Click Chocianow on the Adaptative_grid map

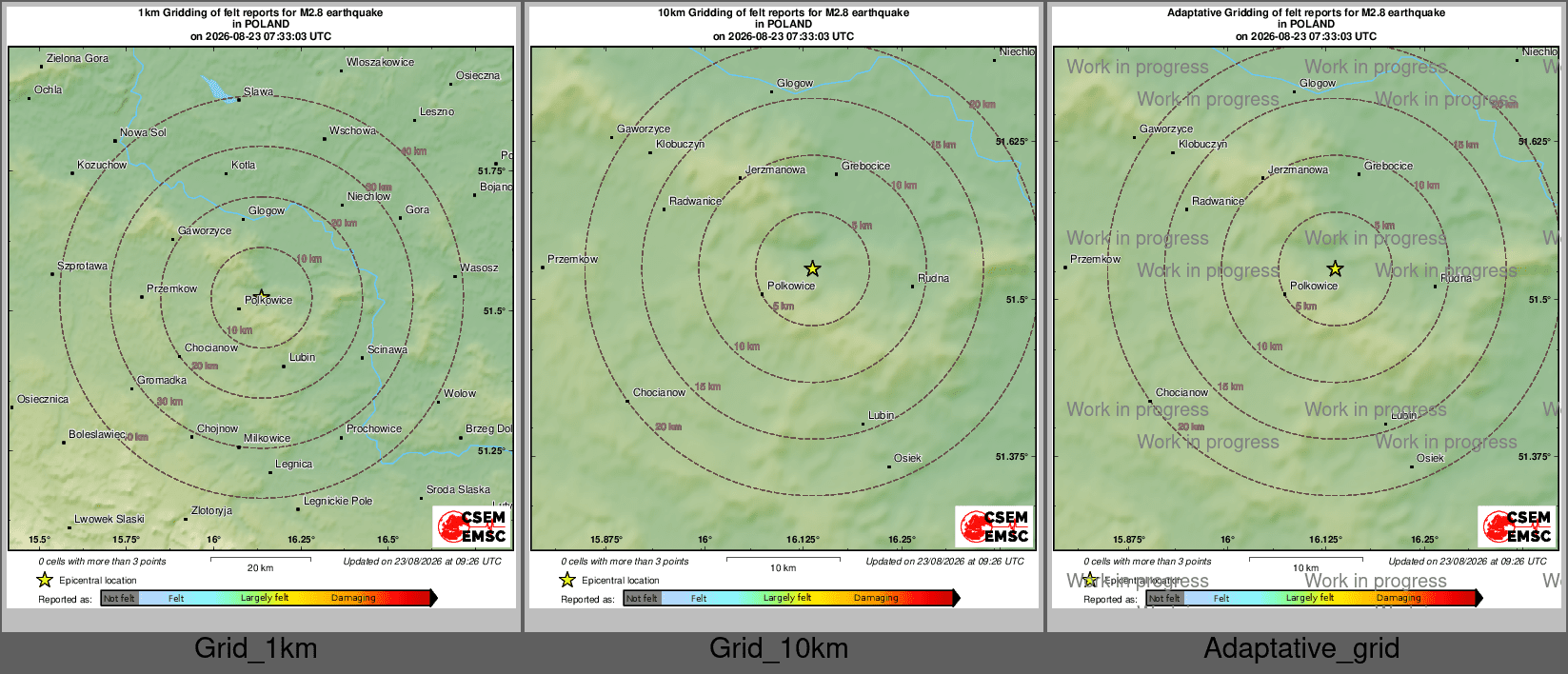click(1181, 392)
